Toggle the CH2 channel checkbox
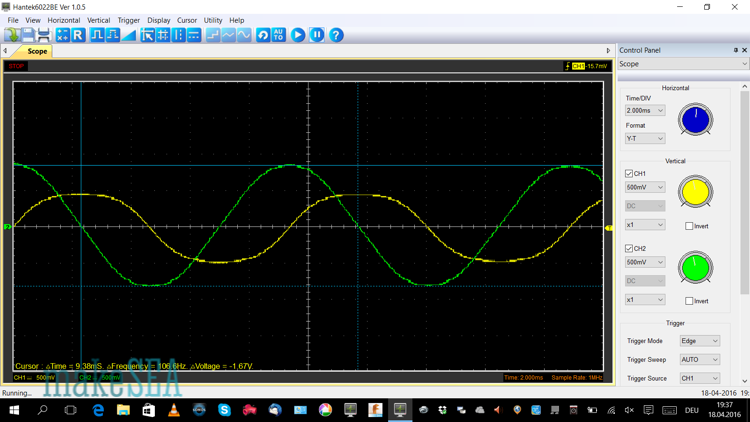The height and width of the screenshot is (422, 750). tap(629, 249)
